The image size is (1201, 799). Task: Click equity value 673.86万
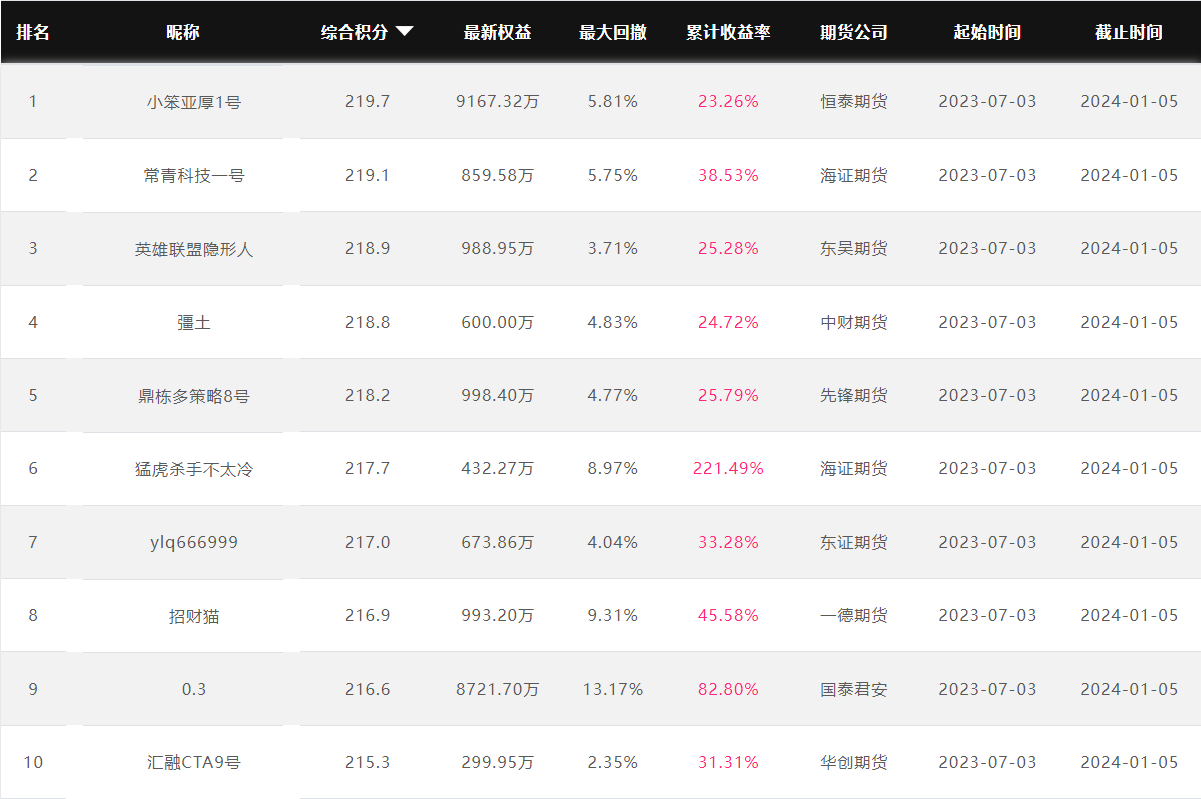tap(498, 542)
